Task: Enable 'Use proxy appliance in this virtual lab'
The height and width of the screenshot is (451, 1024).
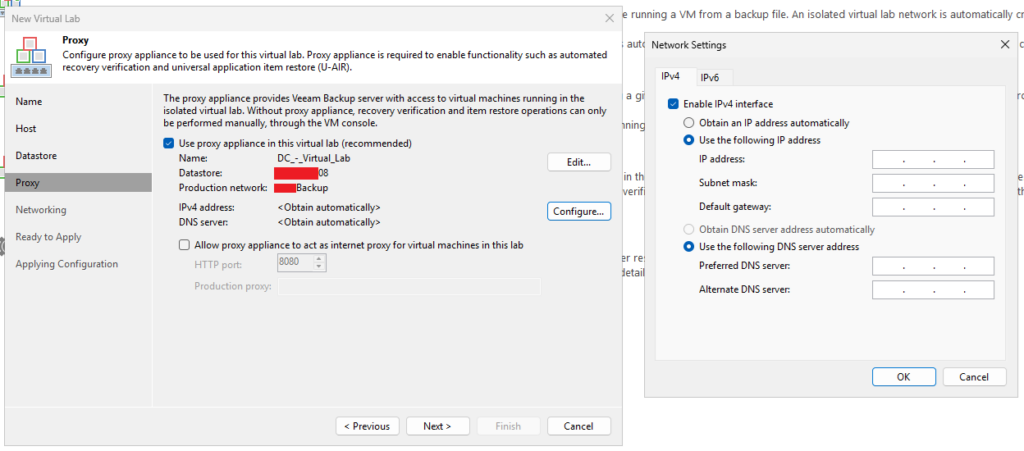Action: pos(169,144)
